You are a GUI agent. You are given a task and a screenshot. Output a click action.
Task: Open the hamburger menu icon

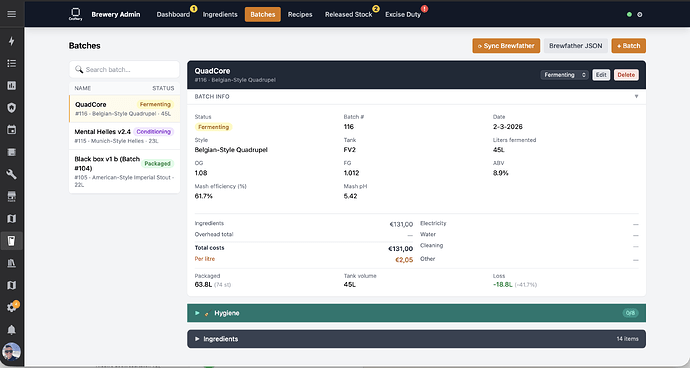[11, 14]
